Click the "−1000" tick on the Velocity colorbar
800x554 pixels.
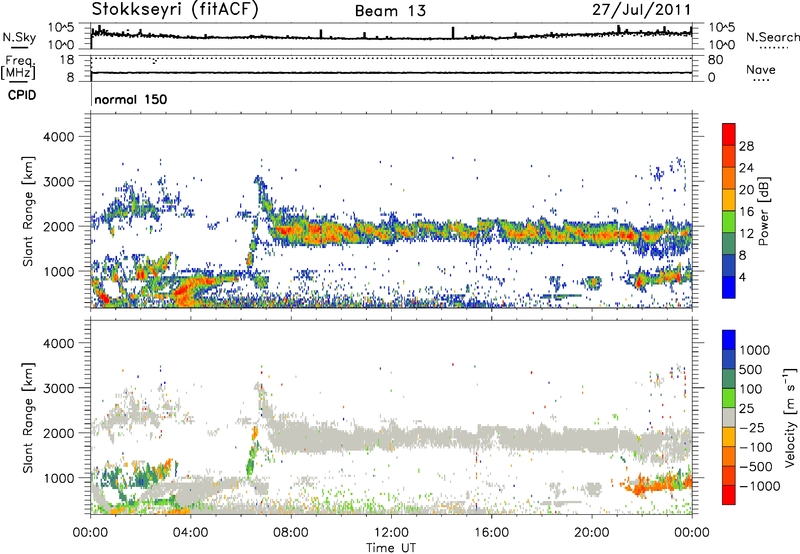pyautogui.click(x=759, y=486)
